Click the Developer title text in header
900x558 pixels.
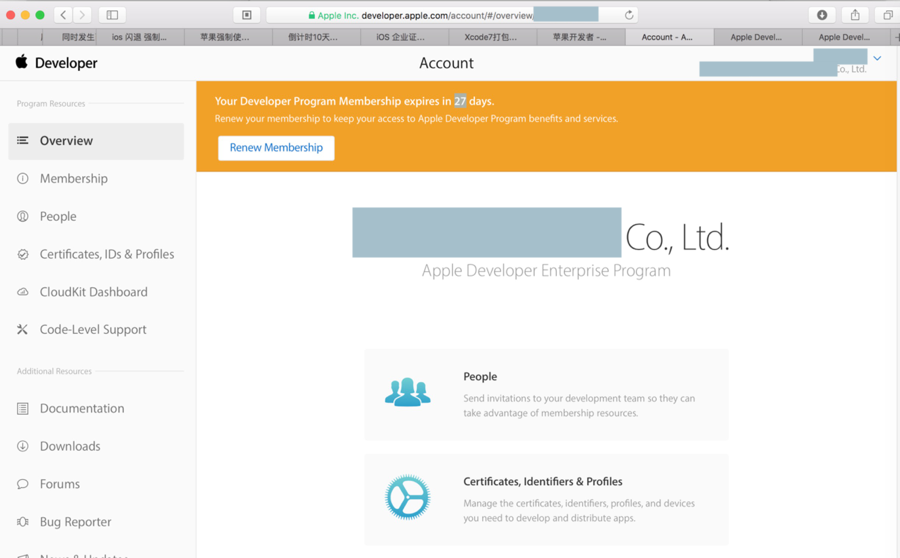pos(66,63)
